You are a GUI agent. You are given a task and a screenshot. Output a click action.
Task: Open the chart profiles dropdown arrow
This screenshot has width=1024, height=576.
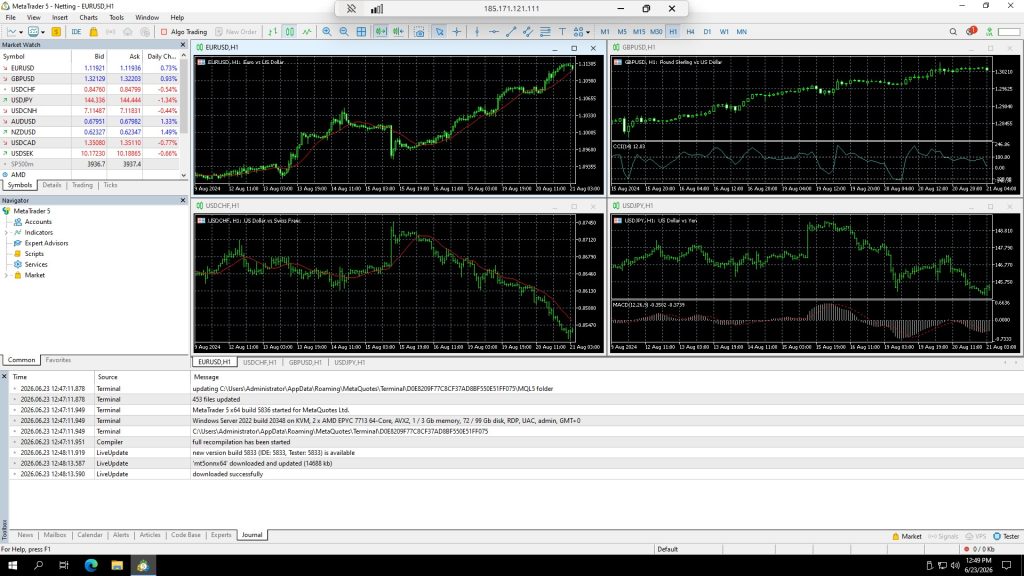click(43, 32)
